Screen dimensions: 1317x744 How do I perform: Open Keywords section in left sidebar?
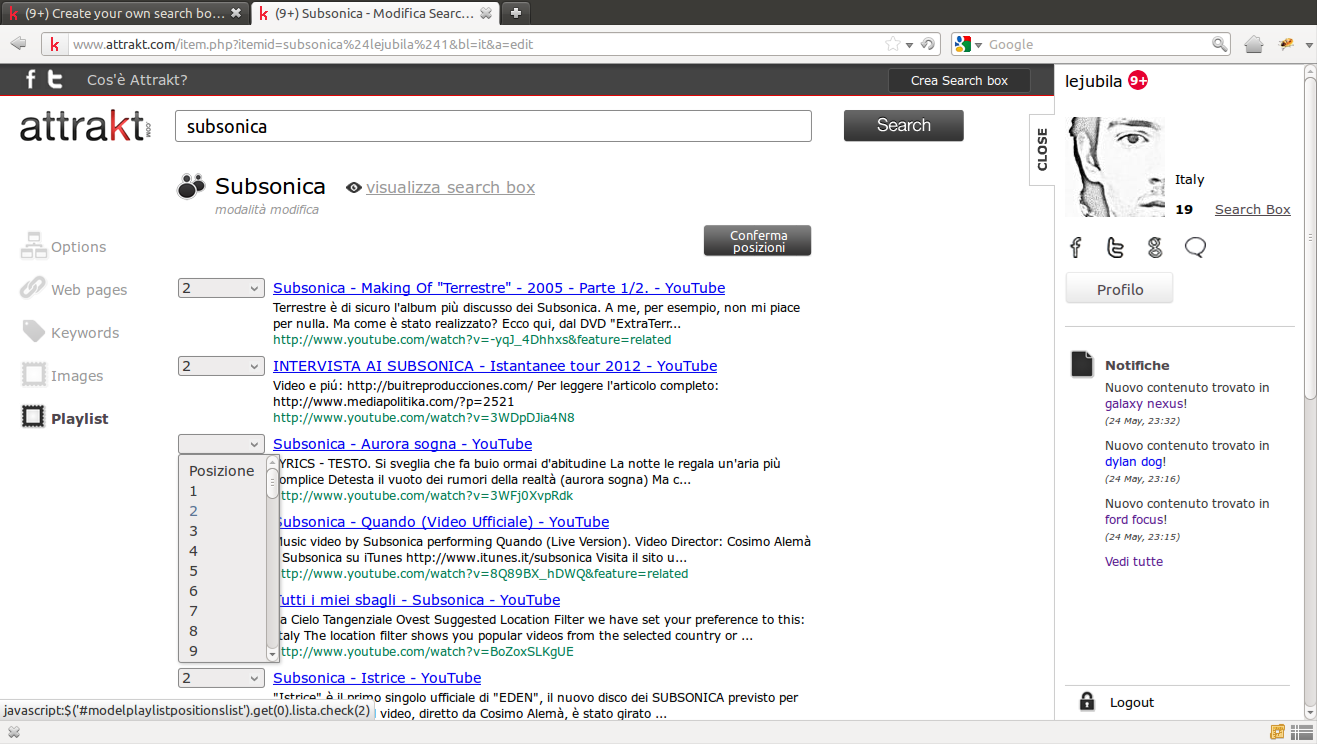pos(70,332)
